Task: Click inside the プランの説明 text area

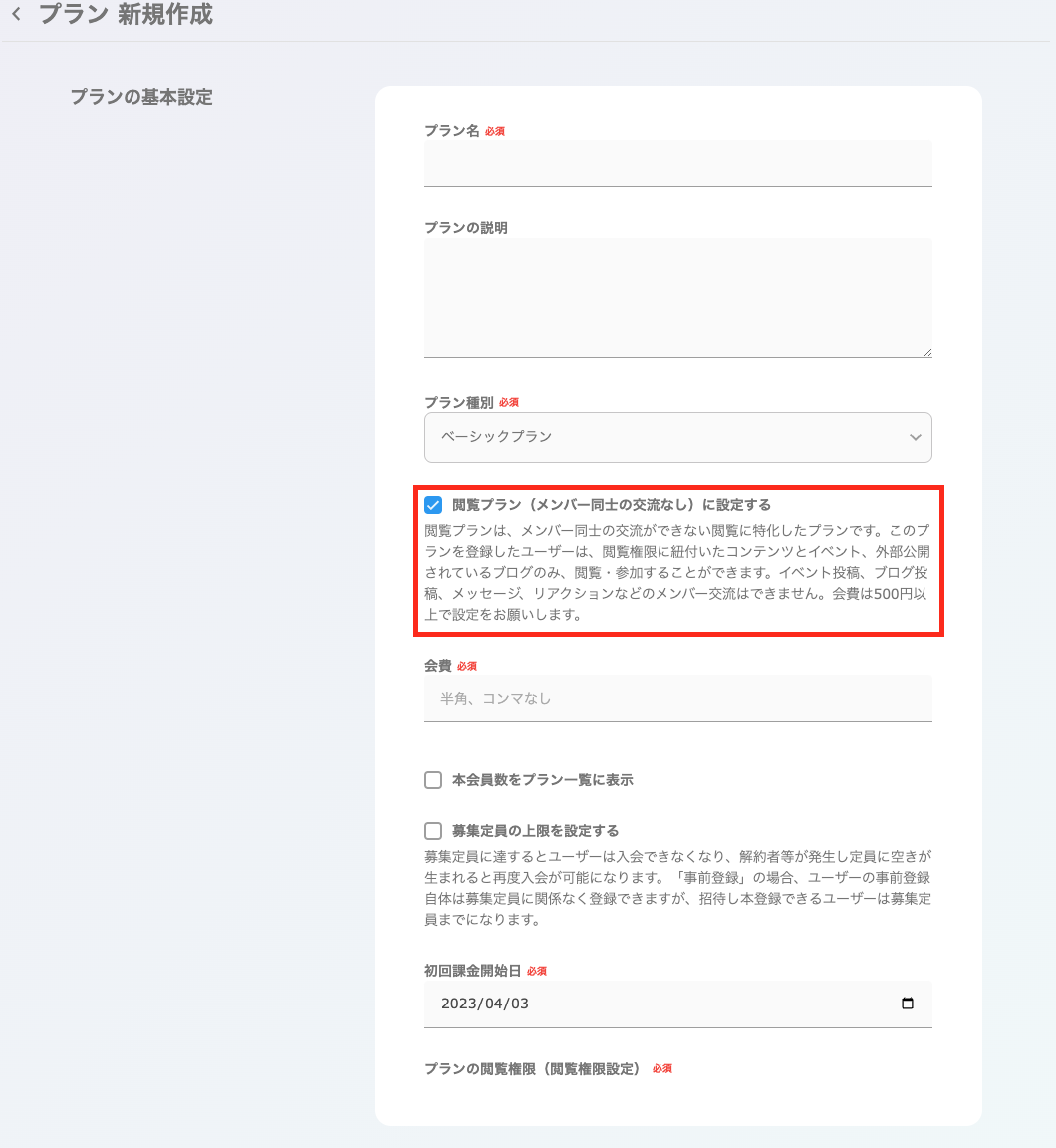Action: click(x=677, y=297)
